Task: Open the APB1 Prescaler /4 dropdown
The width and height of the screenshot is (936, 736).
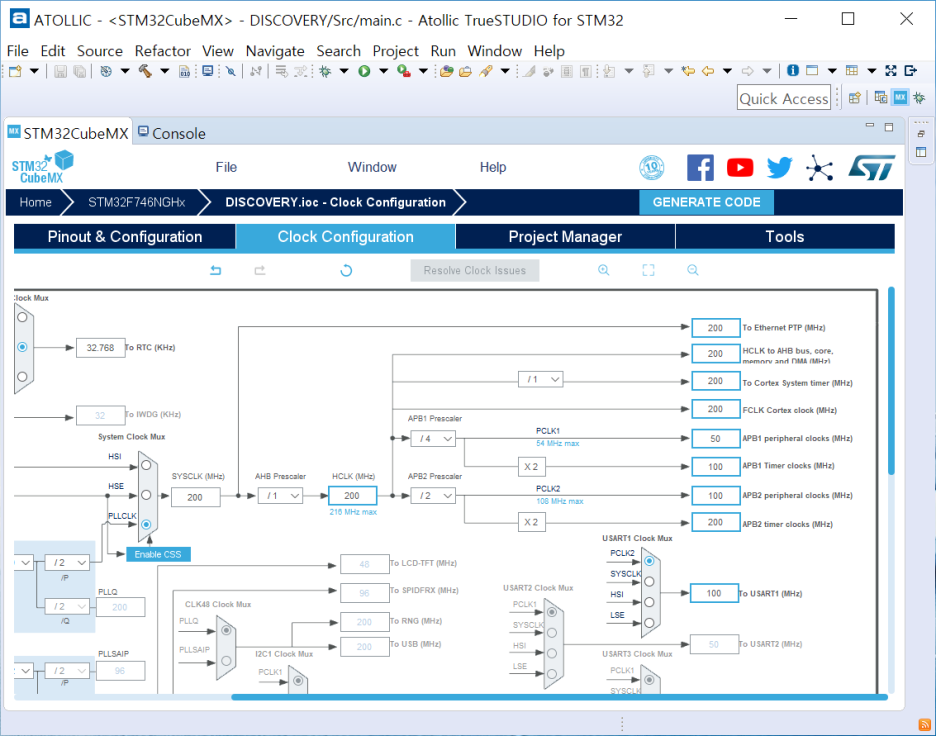Action: 433,439
